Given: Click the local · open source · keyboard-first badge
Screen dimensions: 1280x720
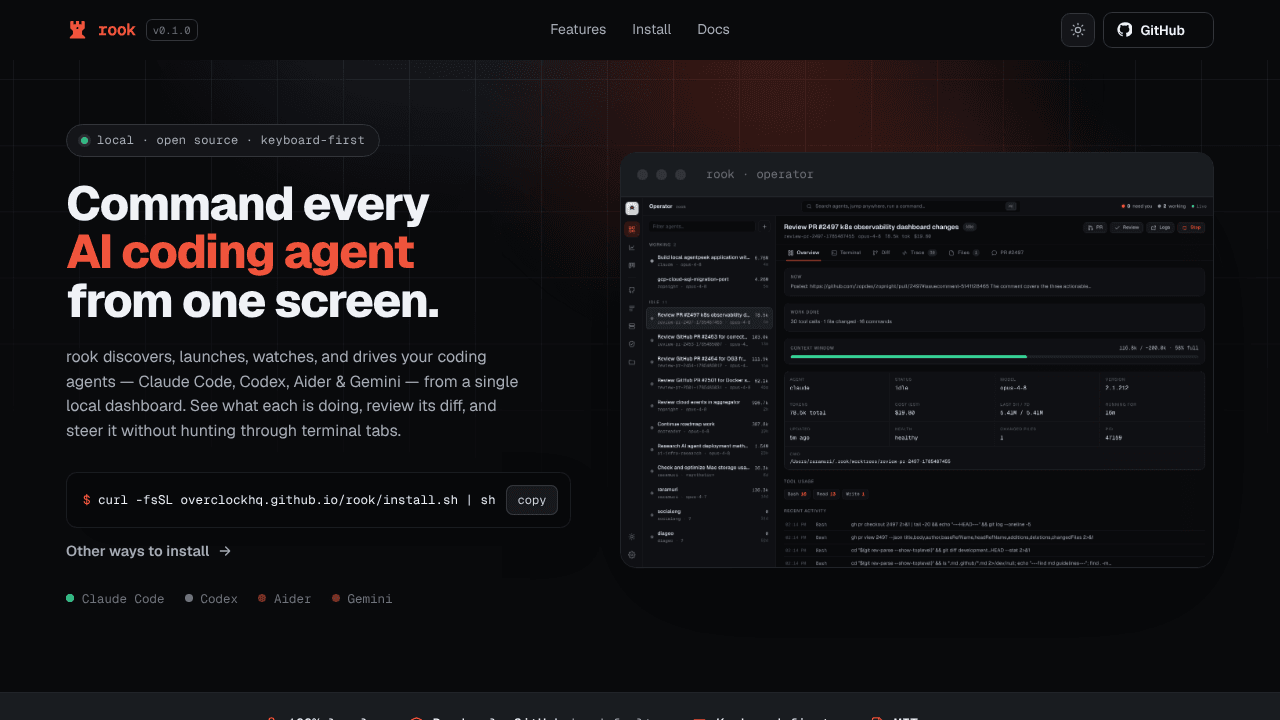Looking at the screenshot, I should [x=223, y=140].
